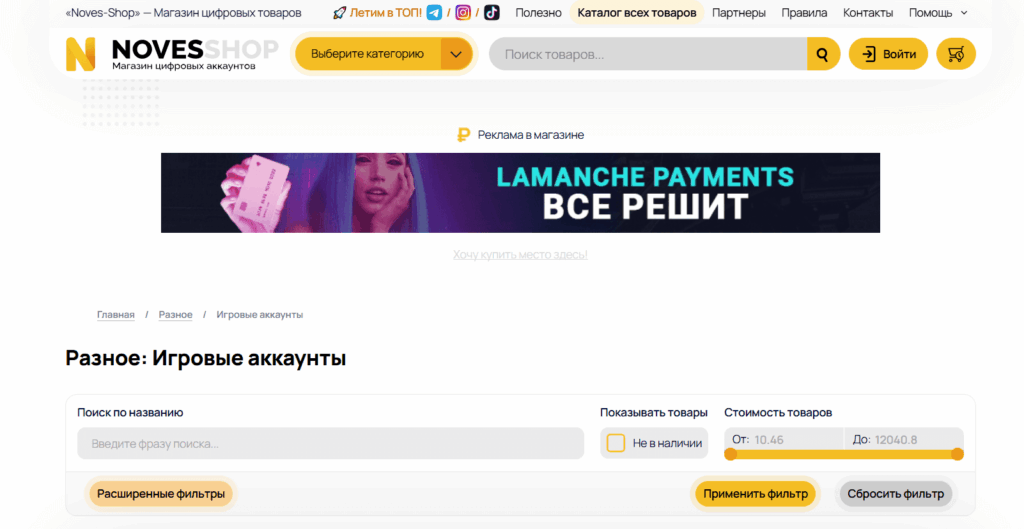The width and height of the screenshot is (1024, 529).
Task: Go to 'Разное' breadcrumb
Action: click(176, 315)
